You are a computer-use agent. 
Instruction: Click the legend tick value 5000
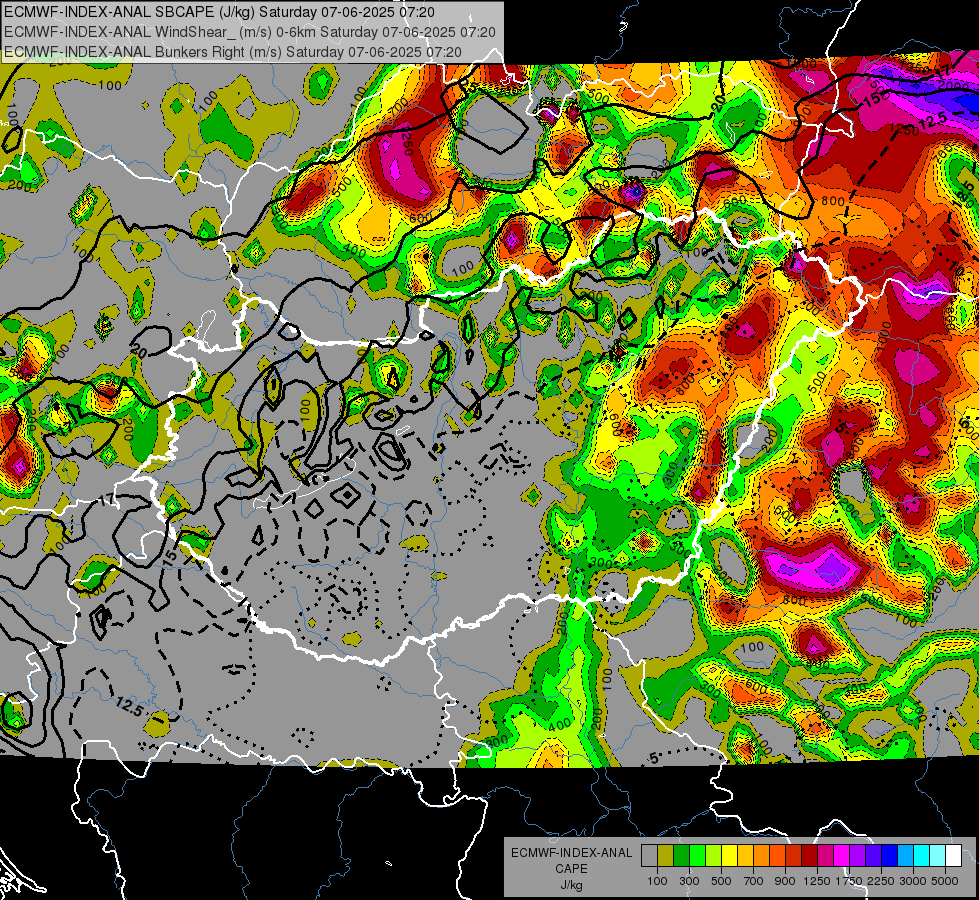pos(945,881)
